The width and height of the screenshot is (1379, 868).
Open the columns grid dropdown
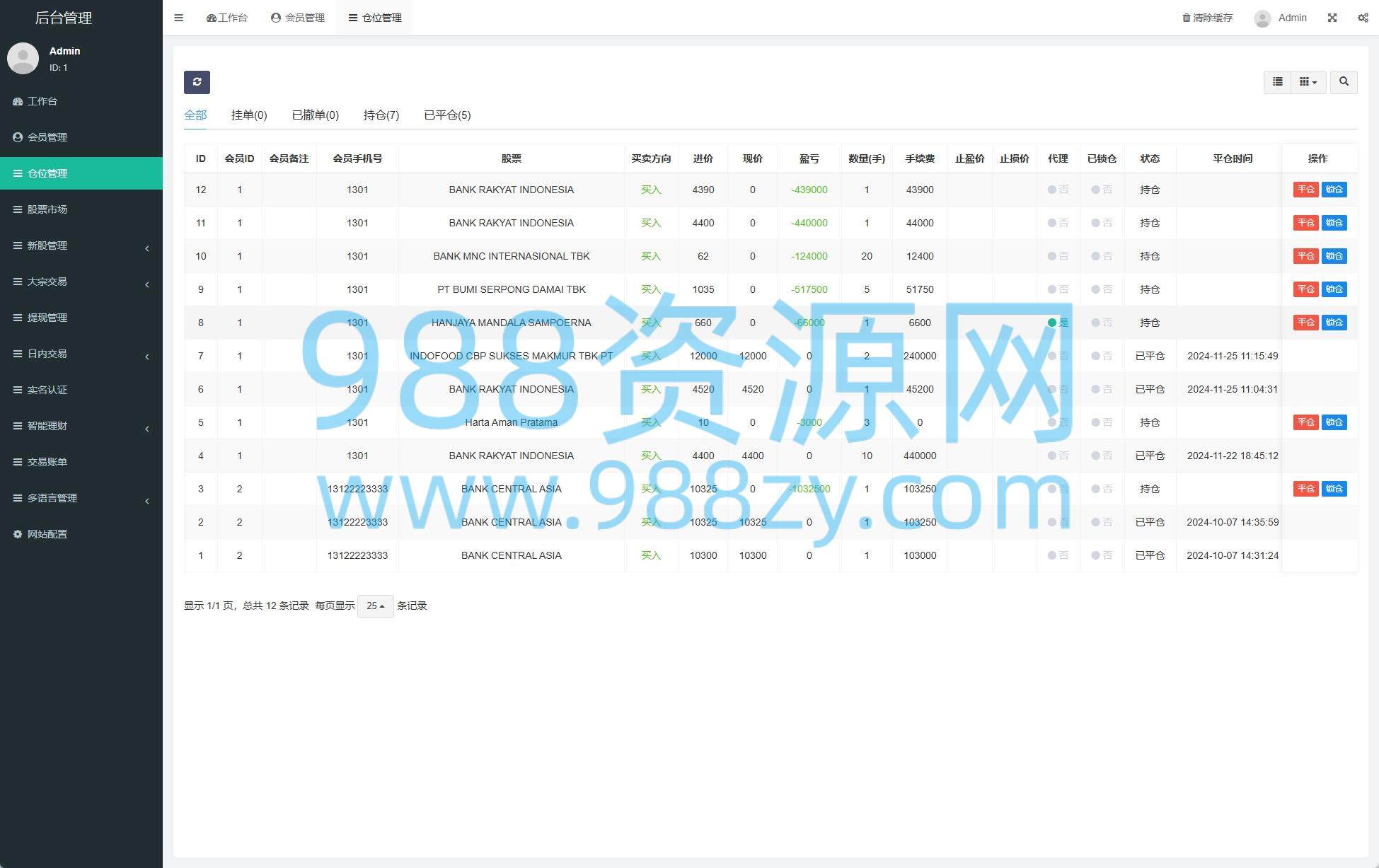coord(1308,82)
